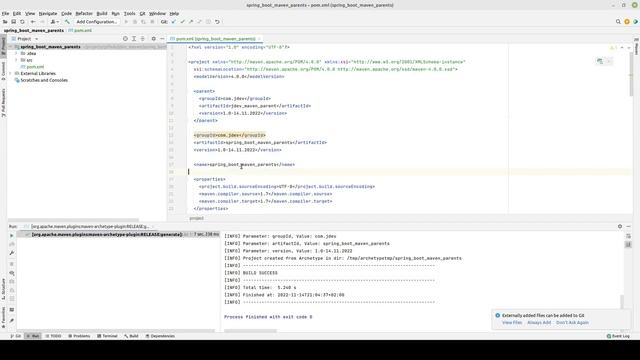Click the Git update project icon
The image size is (640, 360).
(x=174, y=22)
